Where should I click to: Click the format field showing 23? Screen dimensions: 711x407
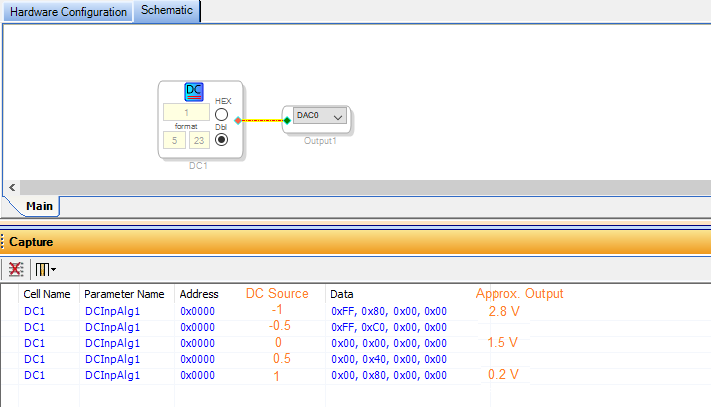pyautogui.click(x=199, y=141)
